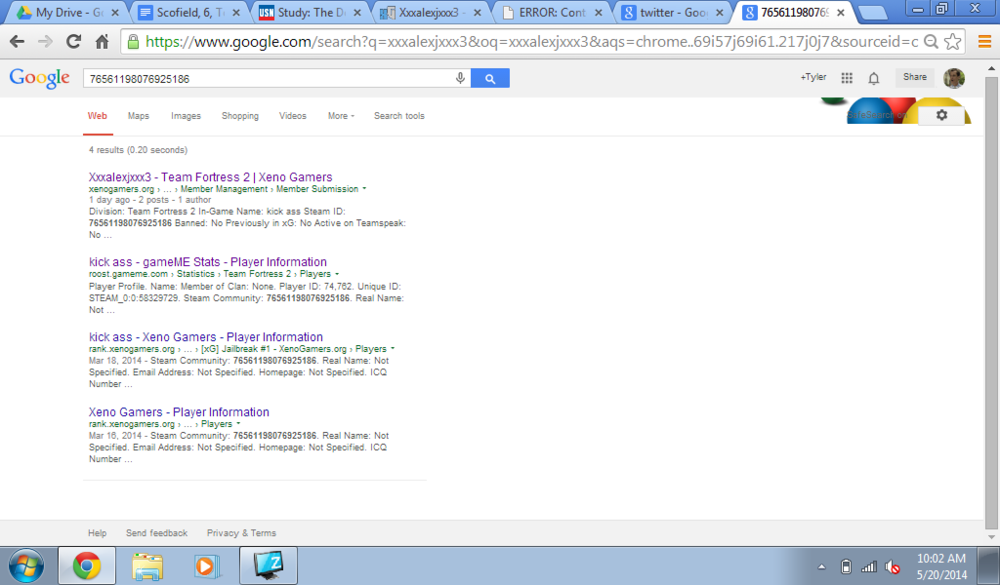Select the Images search category

point(186,116)
